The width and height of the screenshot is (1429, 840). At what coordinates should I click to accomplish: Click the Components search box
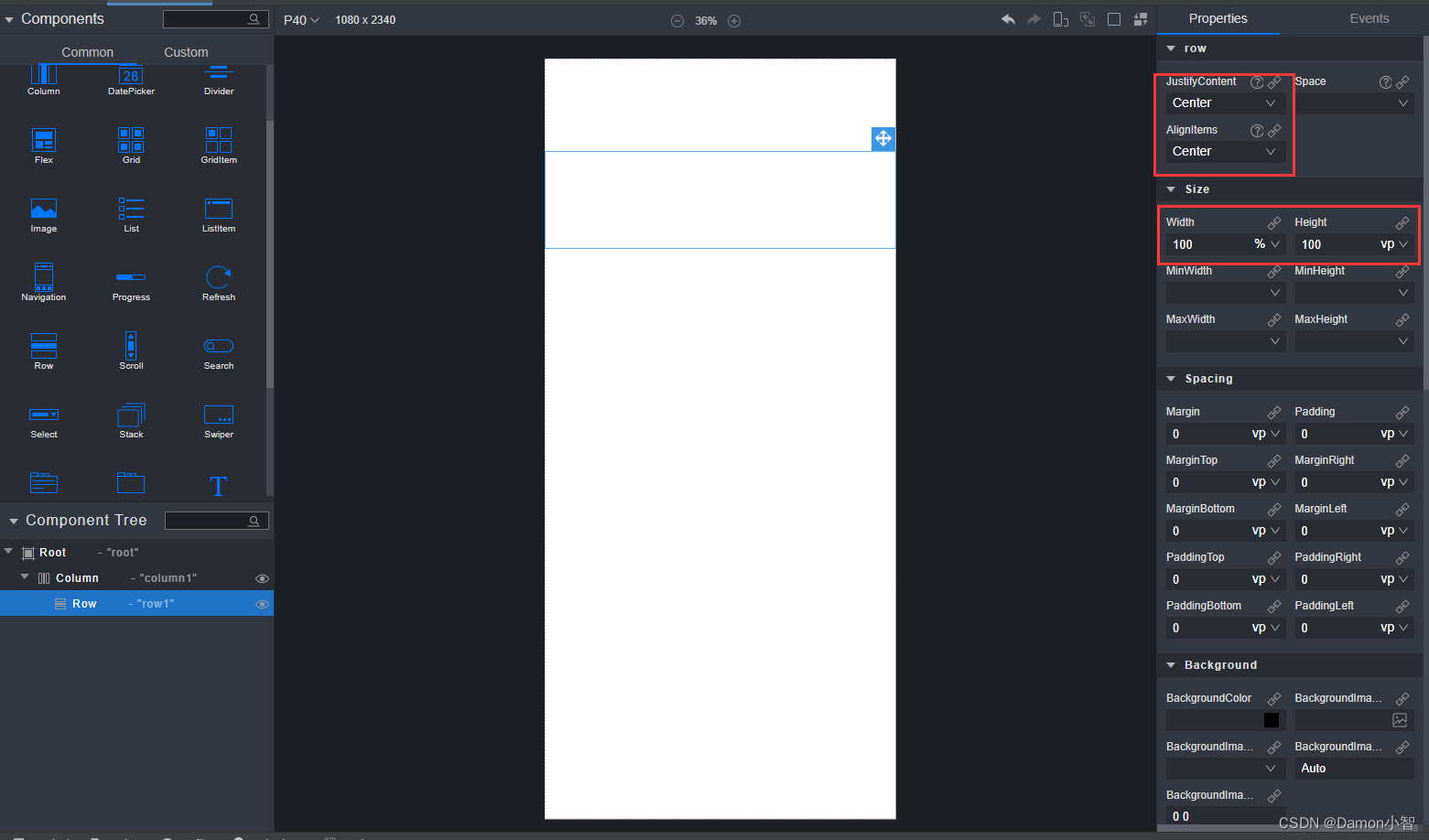point(216,19)
